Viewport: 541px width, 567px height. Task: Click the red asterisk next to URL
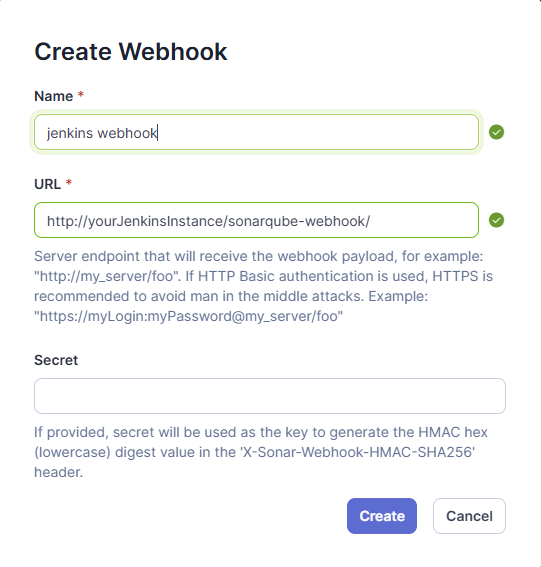click(x=69, y=183)
